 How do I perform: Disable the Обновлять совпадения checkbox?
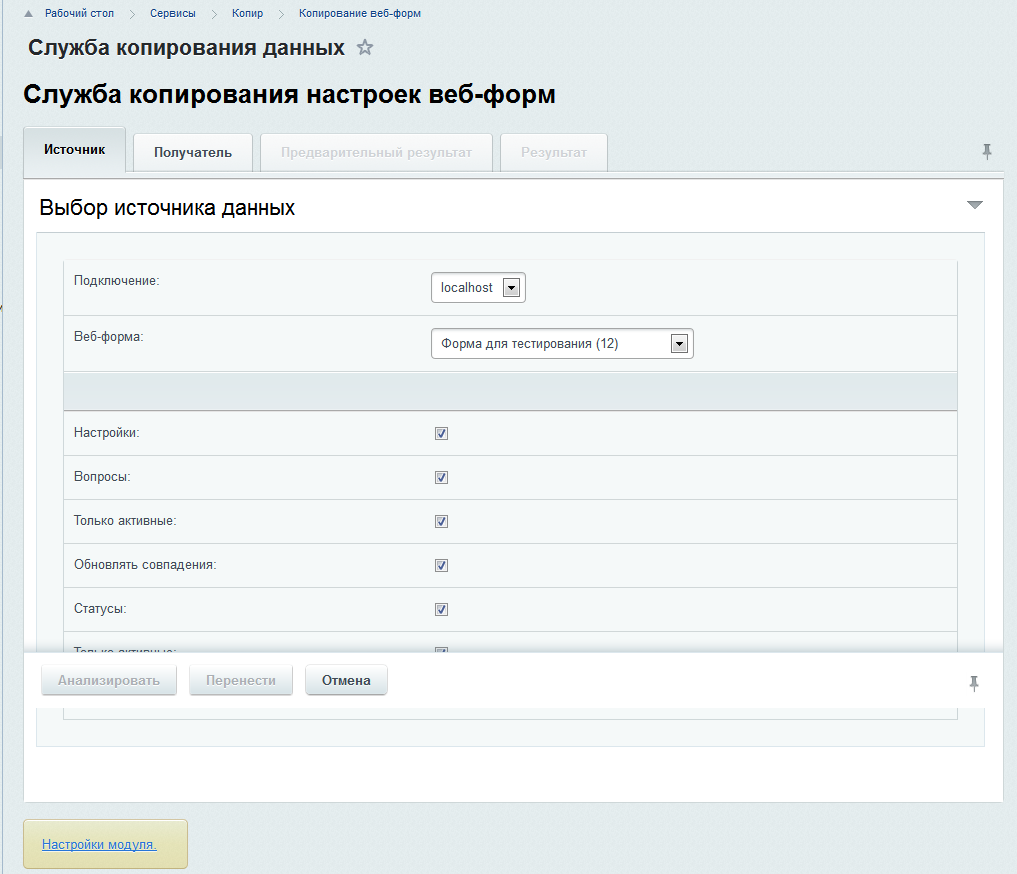(441, 566)
